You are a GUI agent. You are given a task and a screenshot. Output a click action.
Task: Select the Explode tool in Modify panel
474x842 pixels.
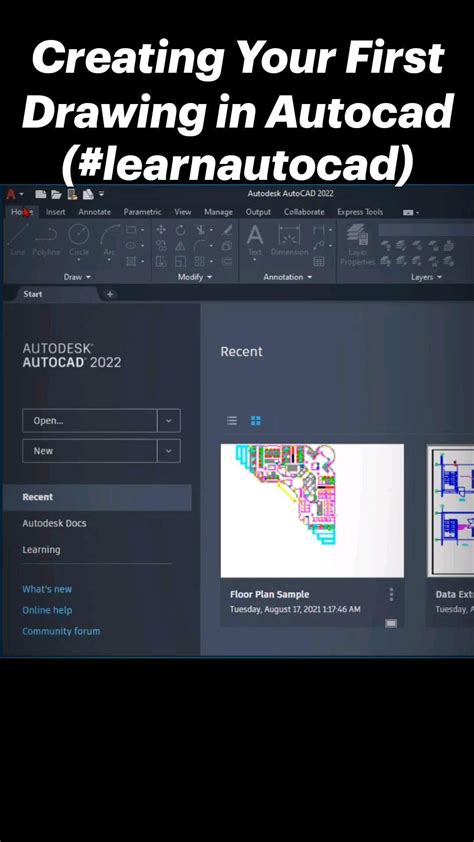click(x=227, y=245)
